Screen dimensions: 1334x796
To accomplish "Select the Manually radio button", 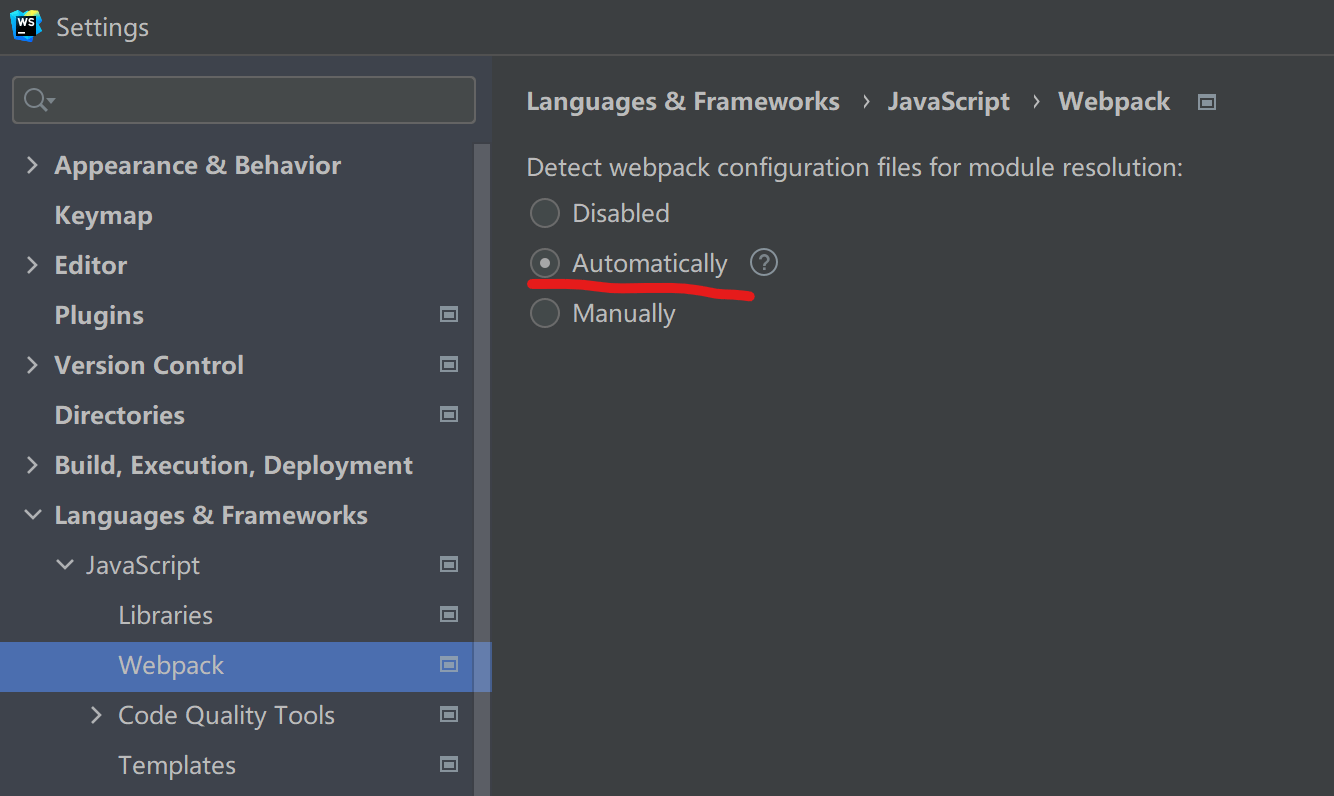I will (x=545, y=312).
